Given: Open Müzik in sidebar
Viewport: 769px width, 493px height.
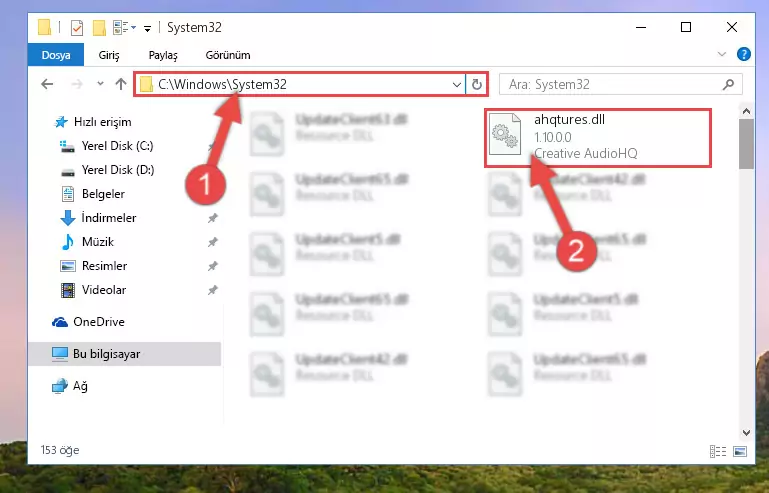Looking at the screenshot, I should click(98, 242).
